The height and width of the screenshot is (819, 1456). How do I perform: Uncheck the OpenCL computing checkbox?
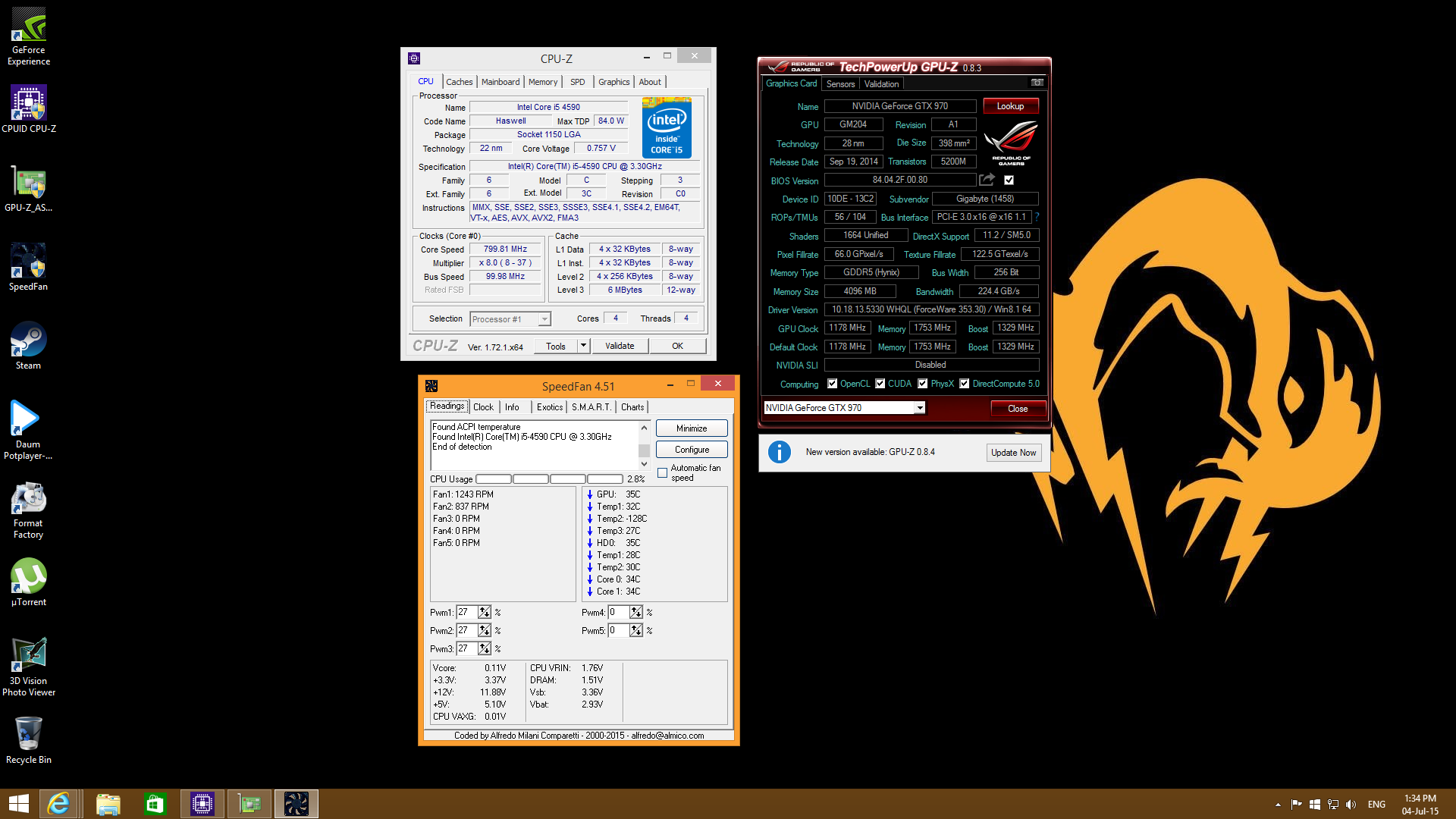coord(832,384)
